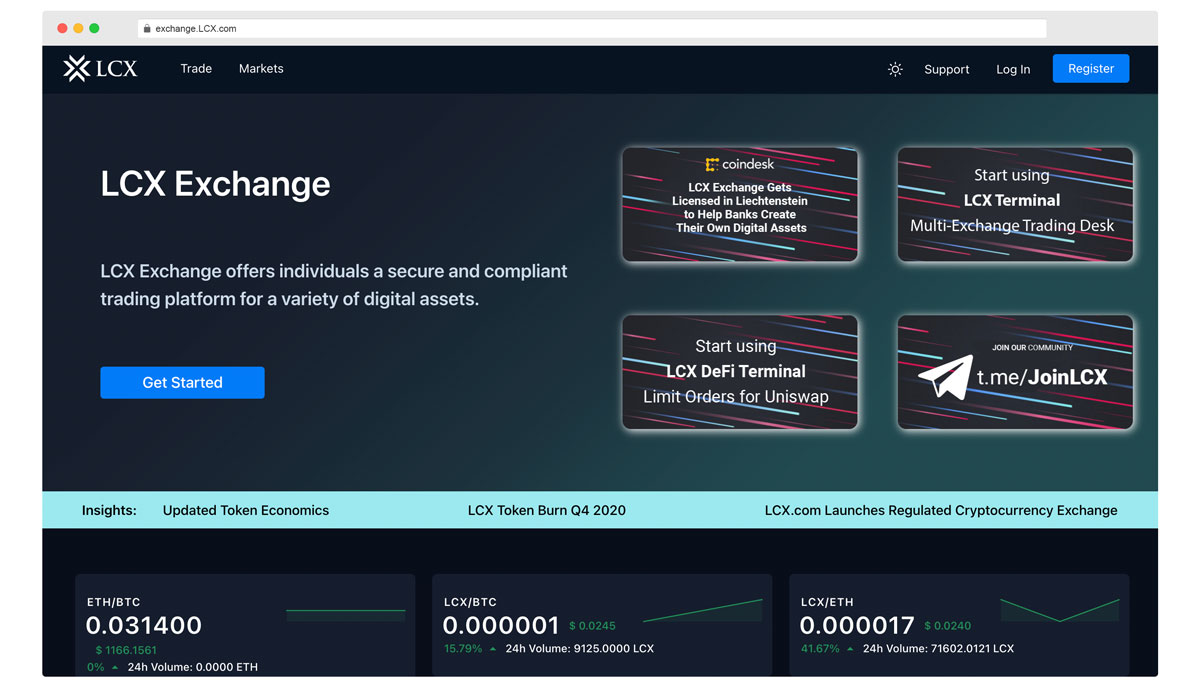Open the LCX Token Burn Q4 2020 article
1200x687 pixels.
pos(546,510)
